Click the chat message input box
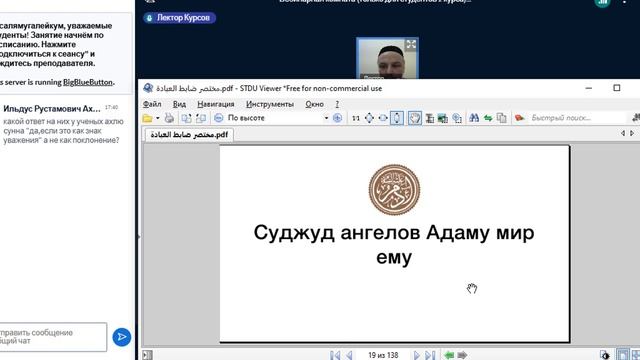Viewport: 640px width, 360px height. (x=53, y=337)
